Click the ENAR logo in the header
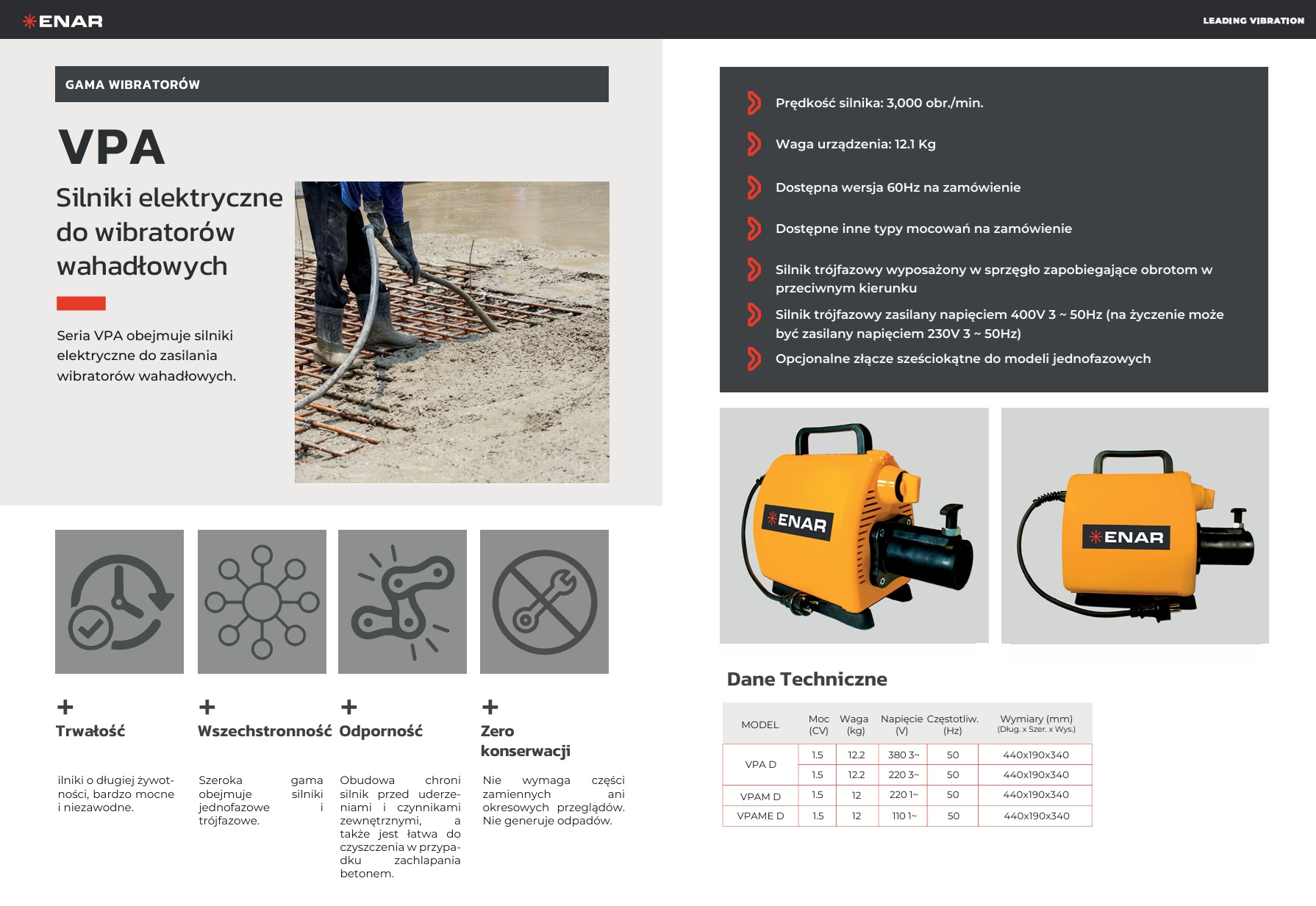This screenshot has width=1316, height=906. 62,21
